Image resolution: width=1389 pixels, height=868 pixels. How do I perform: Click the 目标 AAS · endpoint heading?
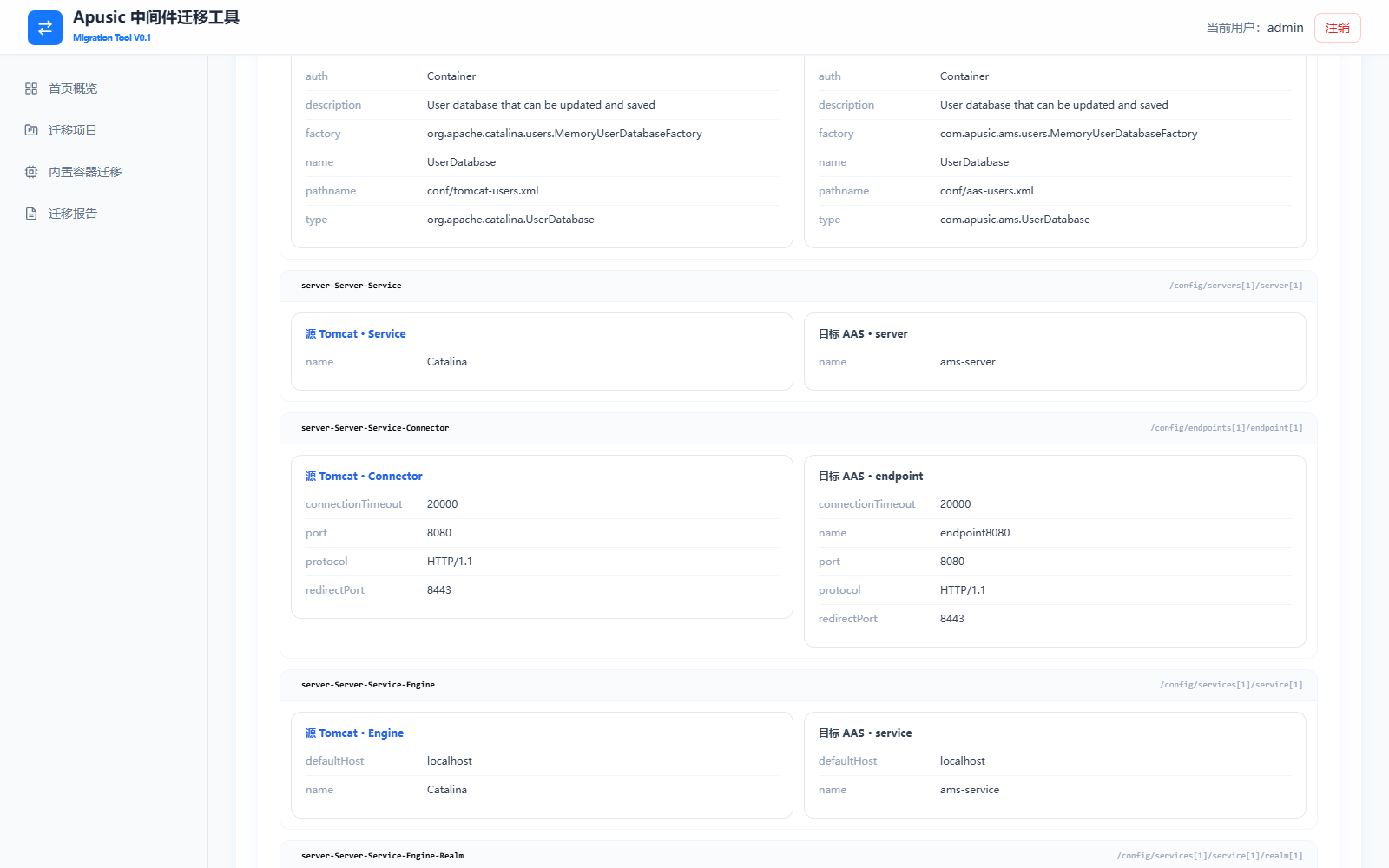(871, 477)
